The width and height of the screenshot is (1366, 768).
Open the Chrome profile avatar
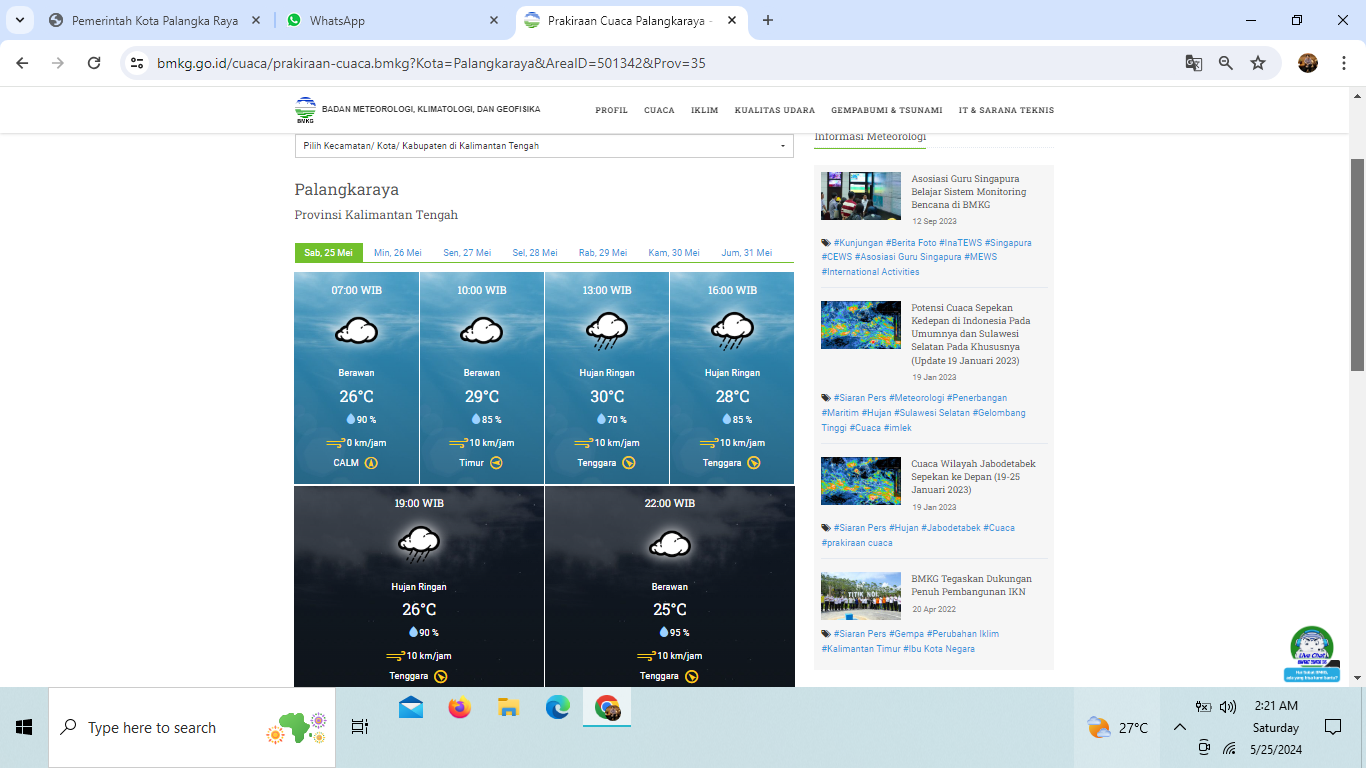click(1308, 63)
